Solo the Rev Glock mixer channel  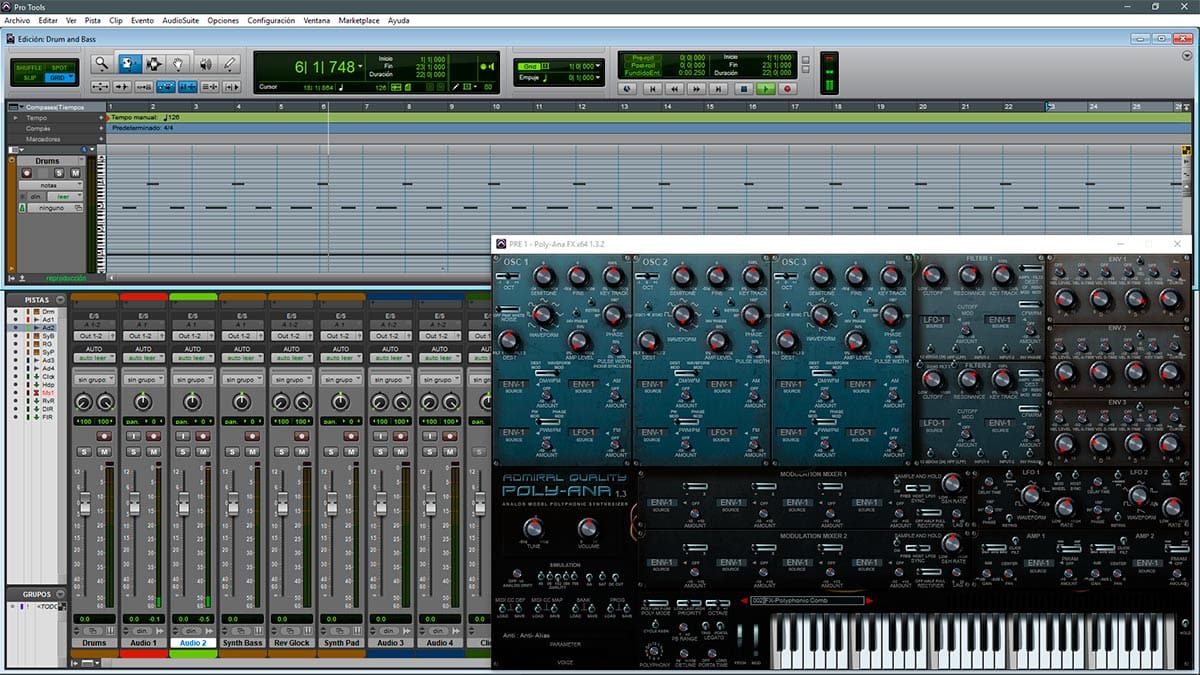tap(282, 451)
